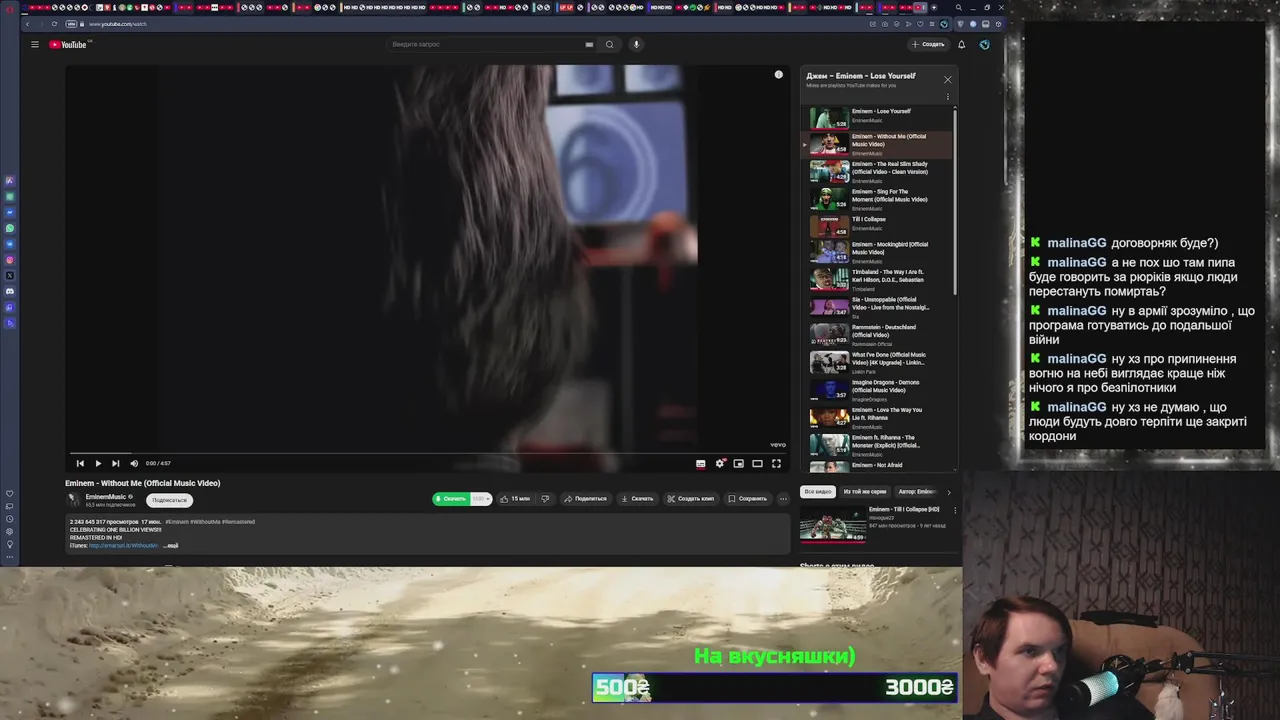Open the EminemMusic channel avatar
Image resolution: width=1280 pixels, height=720 pixels.
[x=73, y=500]
